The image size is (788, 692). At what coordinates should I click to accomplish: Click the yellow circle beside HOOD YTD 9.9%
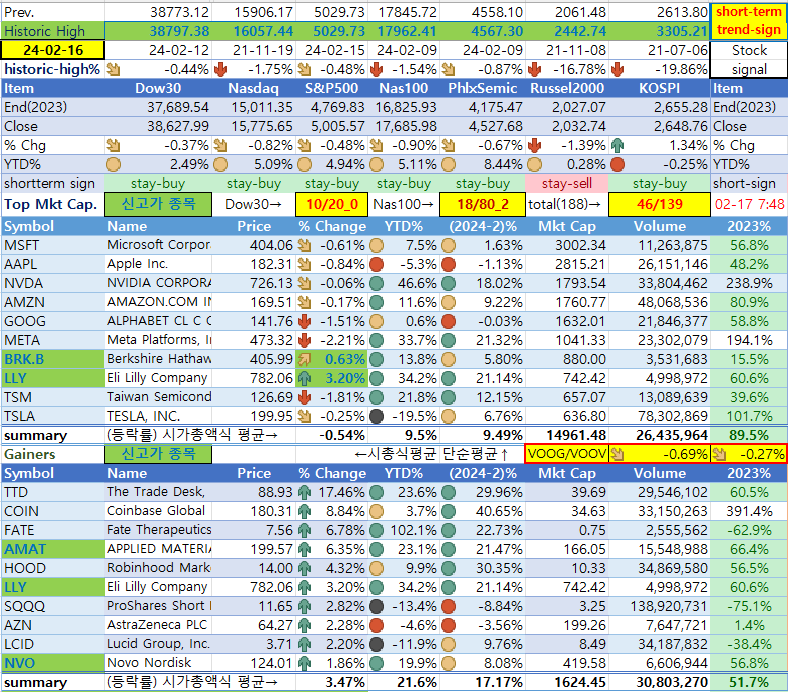(x=376, y=568)
